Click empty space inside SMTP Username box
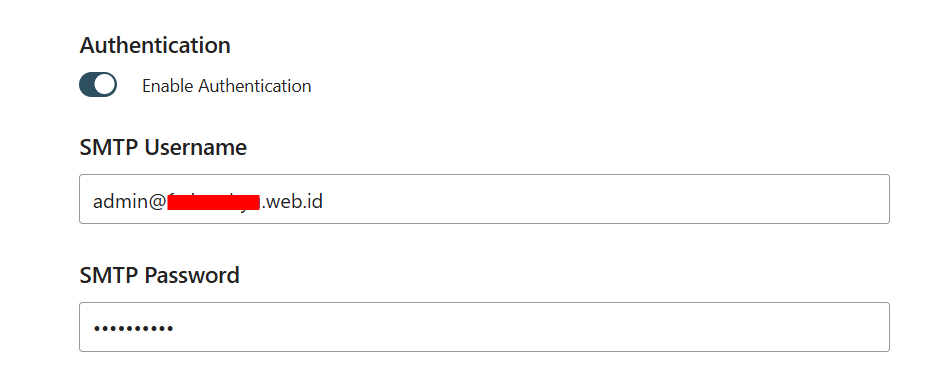Image resolution: width=936 pixels, height=390 pixels. click(x=597, y=199)
